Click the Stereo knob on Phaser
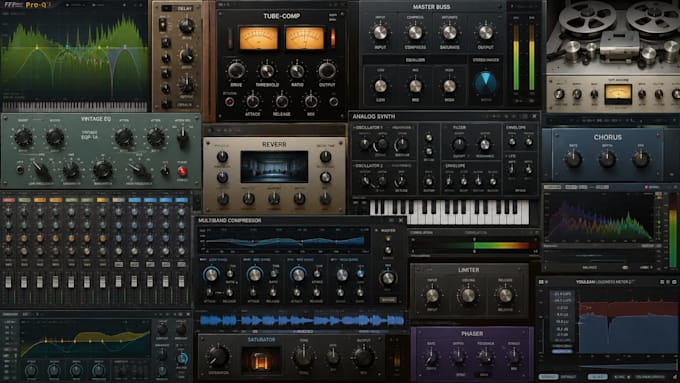Image resolution: width=680 pixels, height=383 pixels. click(514, 357)
